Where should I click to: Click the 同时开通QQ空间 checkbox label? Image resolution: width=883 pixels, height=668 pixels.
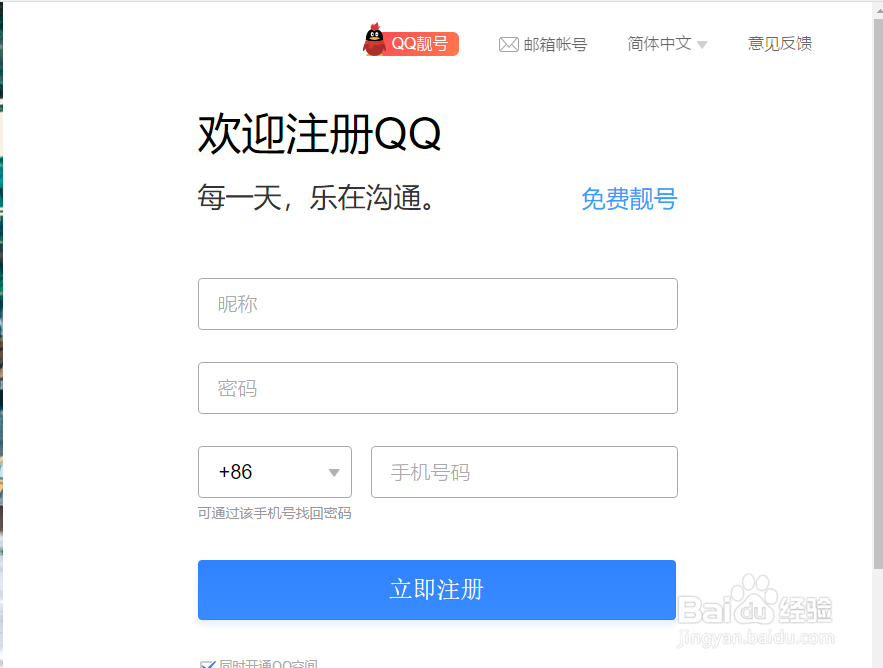[x=269, y=663]
